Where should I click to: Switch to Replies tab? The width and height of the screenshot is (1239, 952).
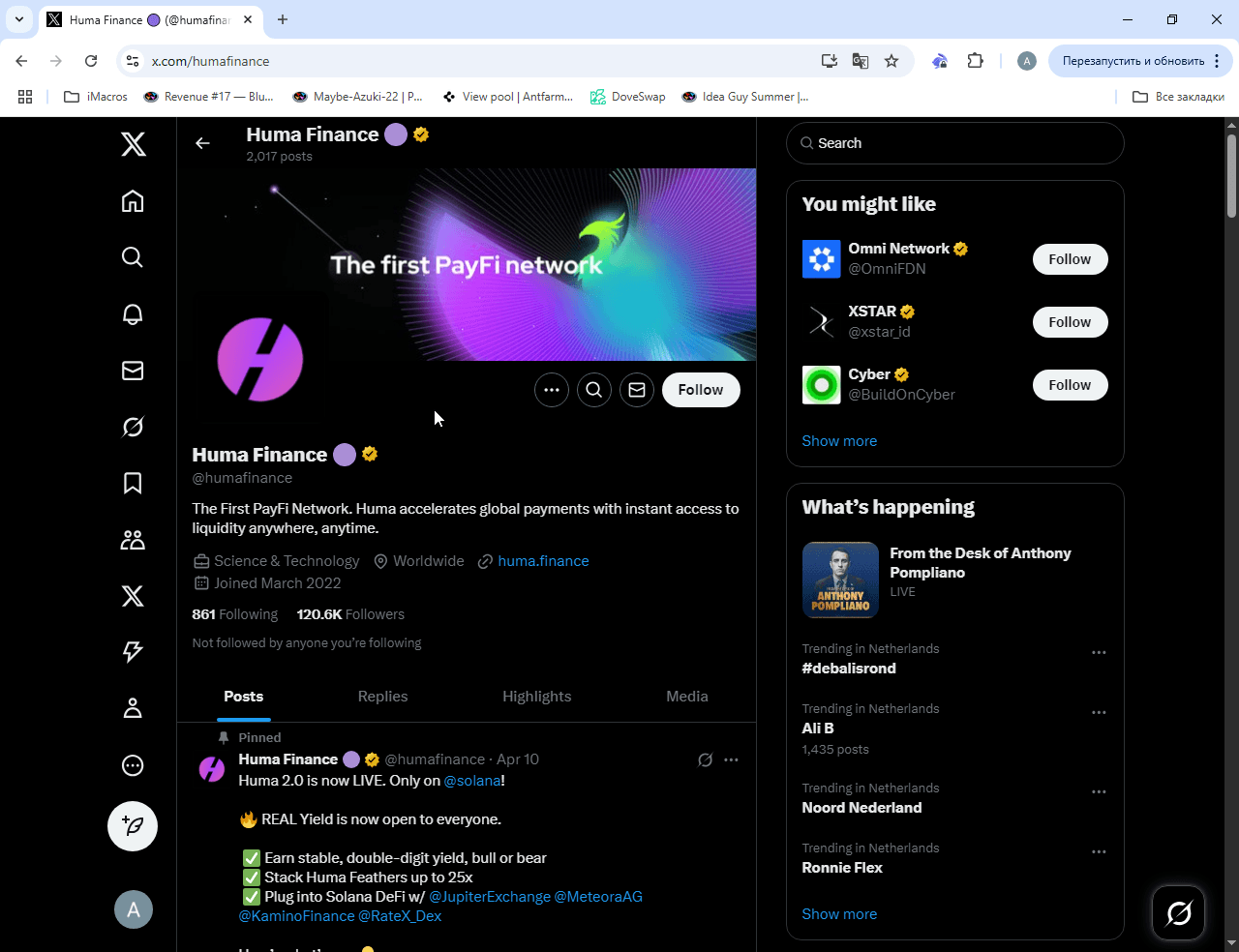(x=382, y=697)
